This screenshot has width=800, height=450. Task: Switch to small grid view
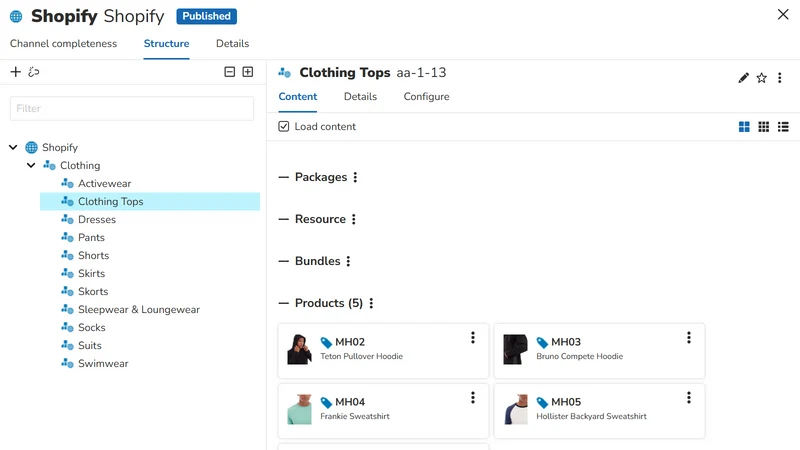tap(764, 127)
